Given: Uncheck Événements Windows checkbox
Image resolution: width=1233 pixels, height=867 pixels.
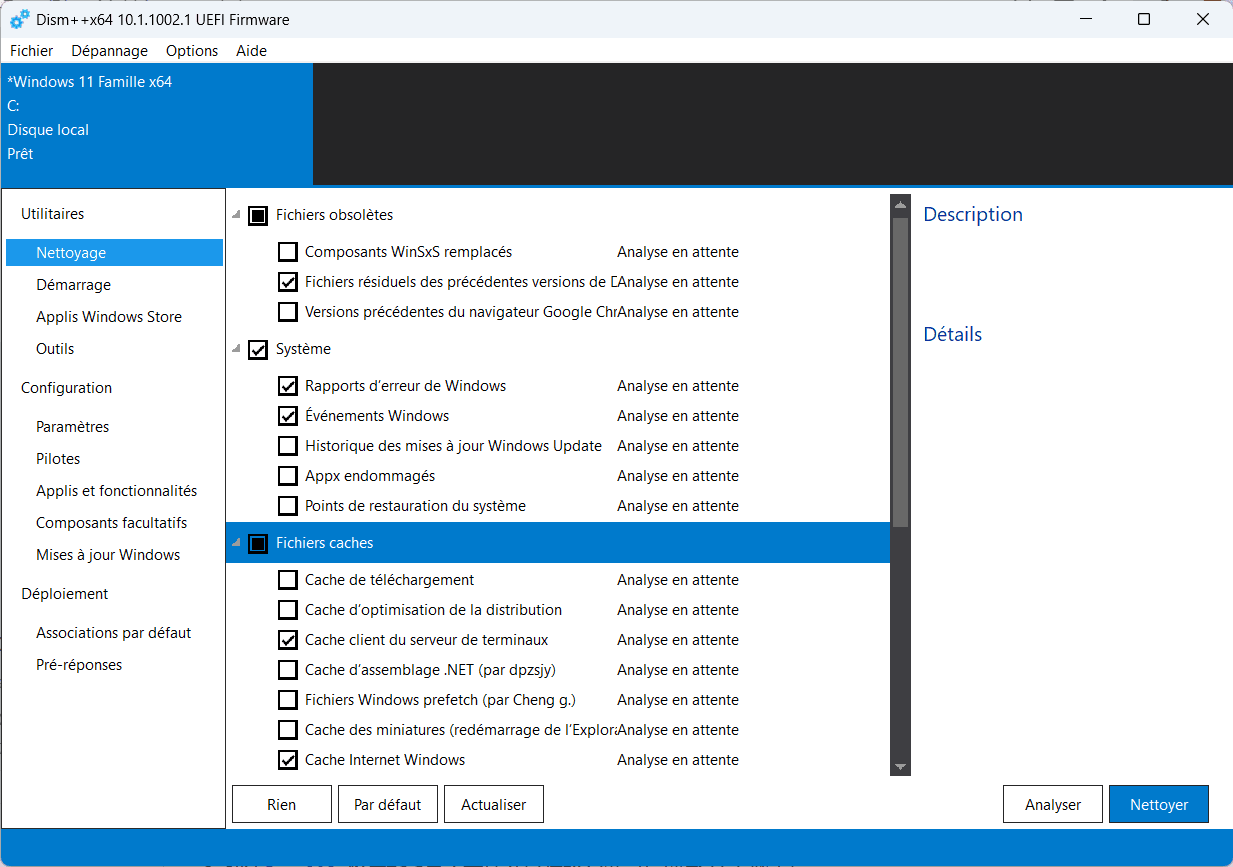Looking at the screenshot, I should click(x=288, y=416).
